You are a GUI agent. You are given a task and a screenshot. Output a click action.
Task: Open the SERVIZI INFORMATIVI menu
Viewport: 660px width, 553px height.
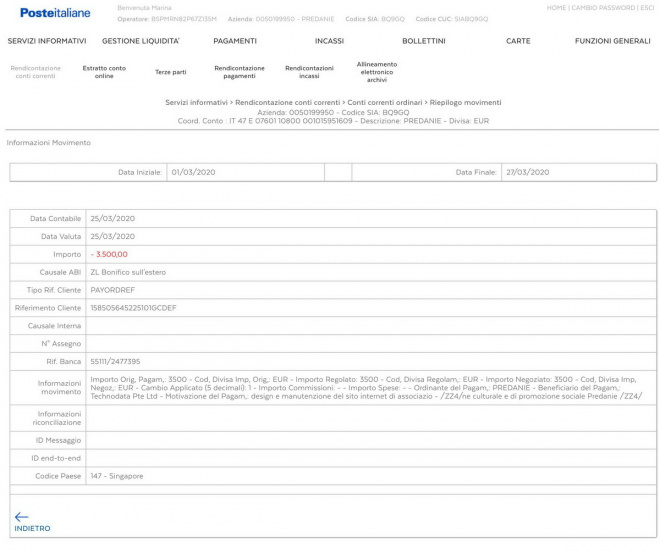point(47,41)
